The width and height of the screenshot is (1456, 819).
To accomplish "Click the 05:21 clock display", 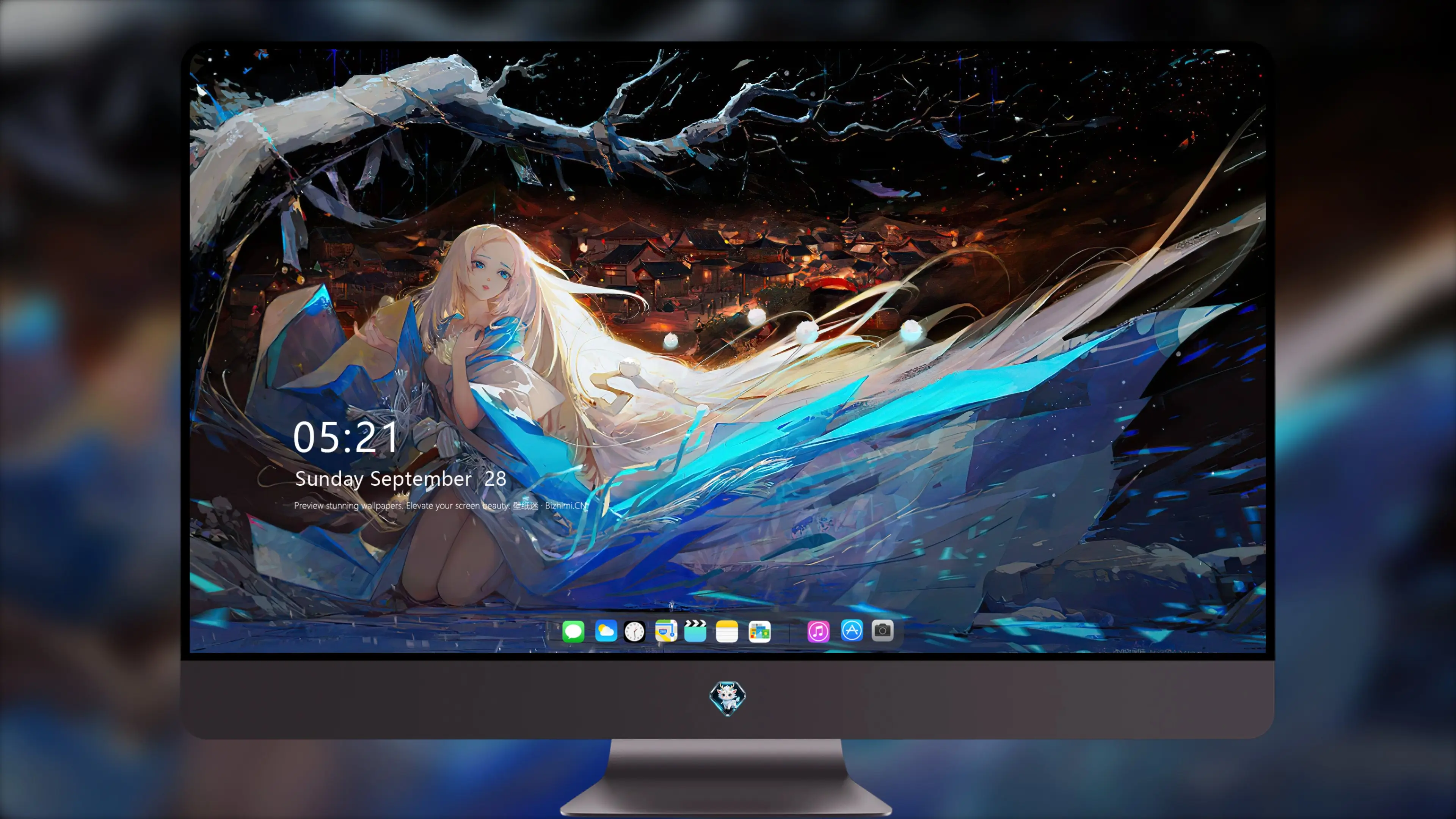I will tap(345, 438).
